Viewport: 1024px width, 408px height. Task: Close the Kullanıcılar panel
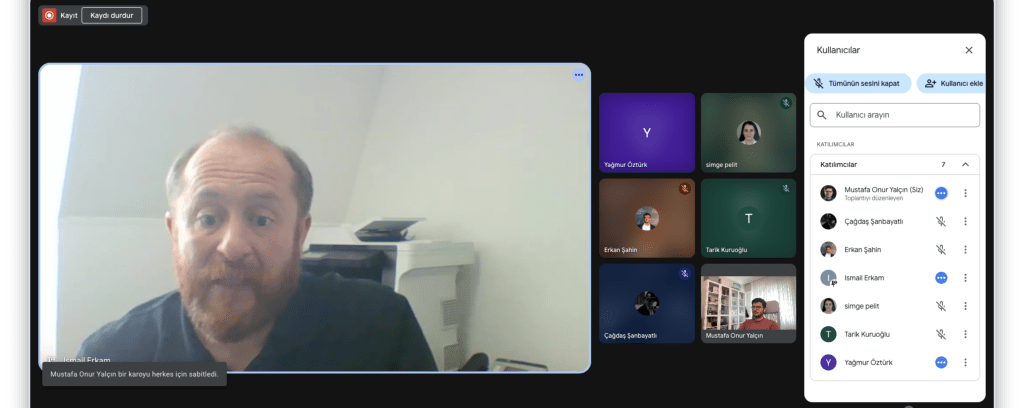[968, 50]
